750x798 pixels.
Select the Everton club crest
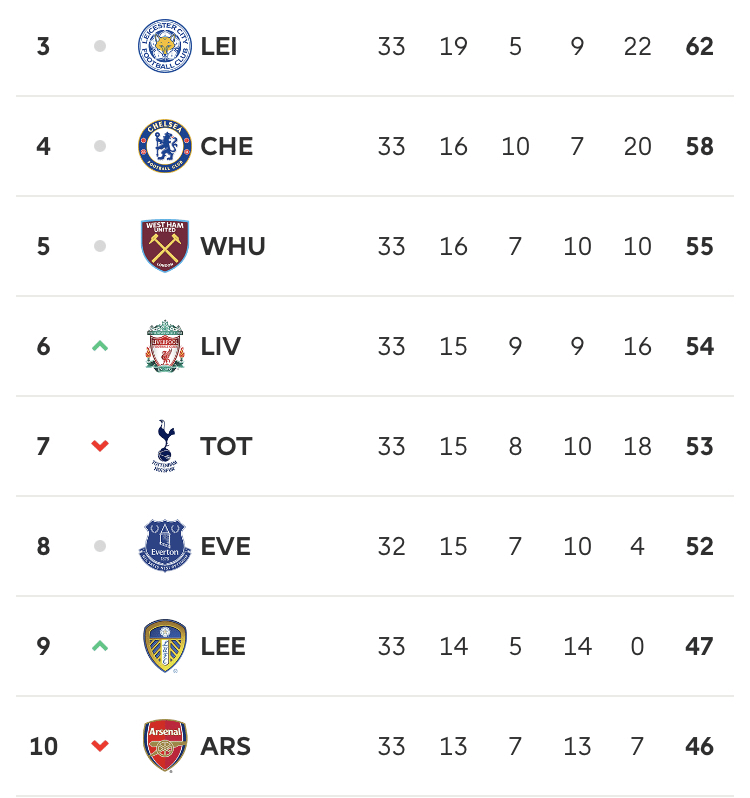click(164, 547)
